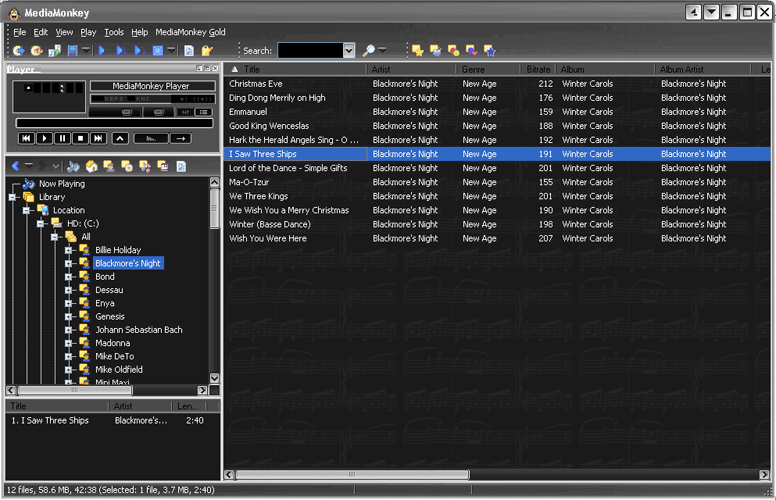
Task: Click inside the Search input field
Action: (x=310, y=50)
